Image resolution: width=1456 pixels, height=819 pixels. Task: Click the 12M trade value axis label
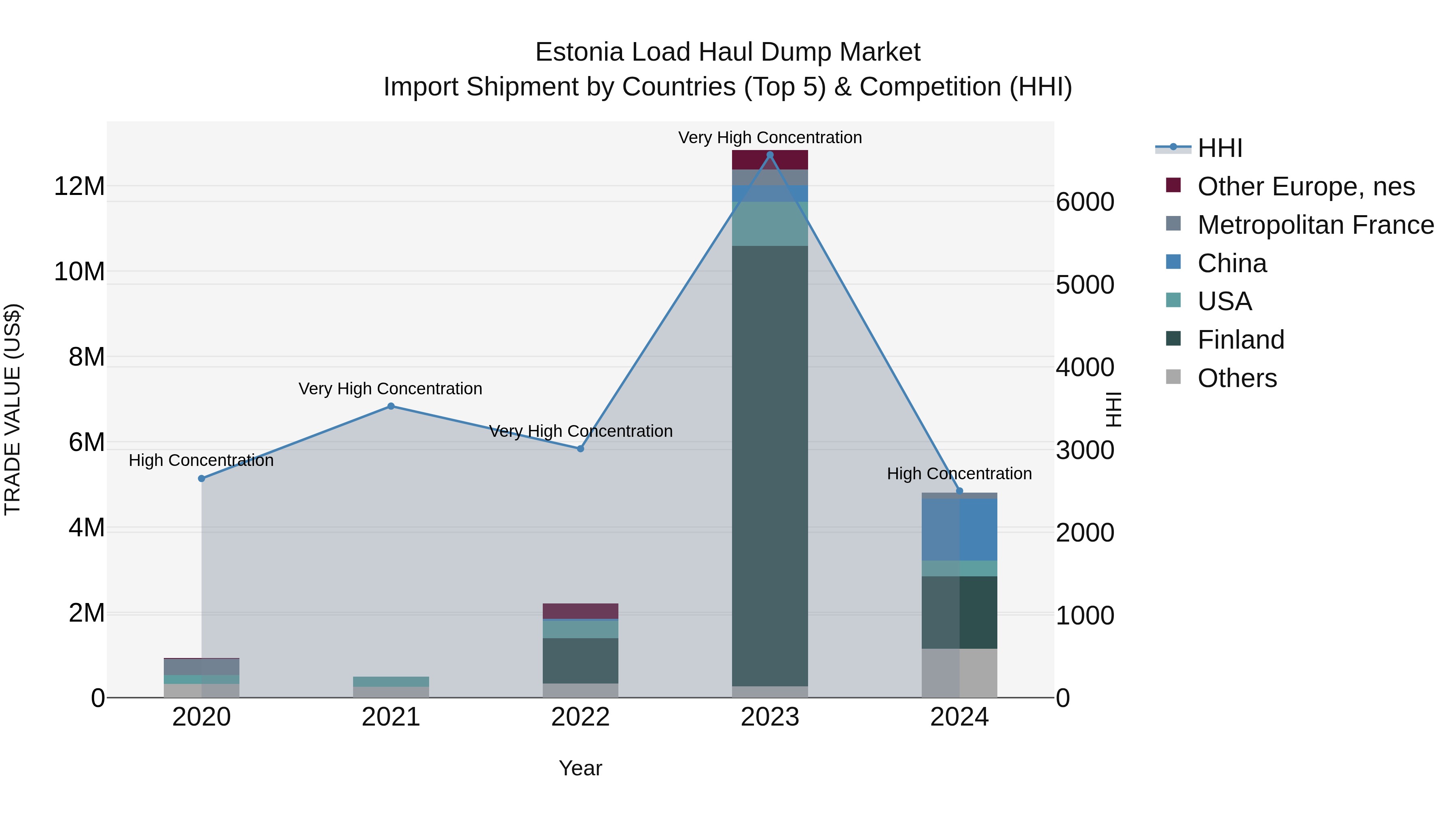tap(79, 186)
